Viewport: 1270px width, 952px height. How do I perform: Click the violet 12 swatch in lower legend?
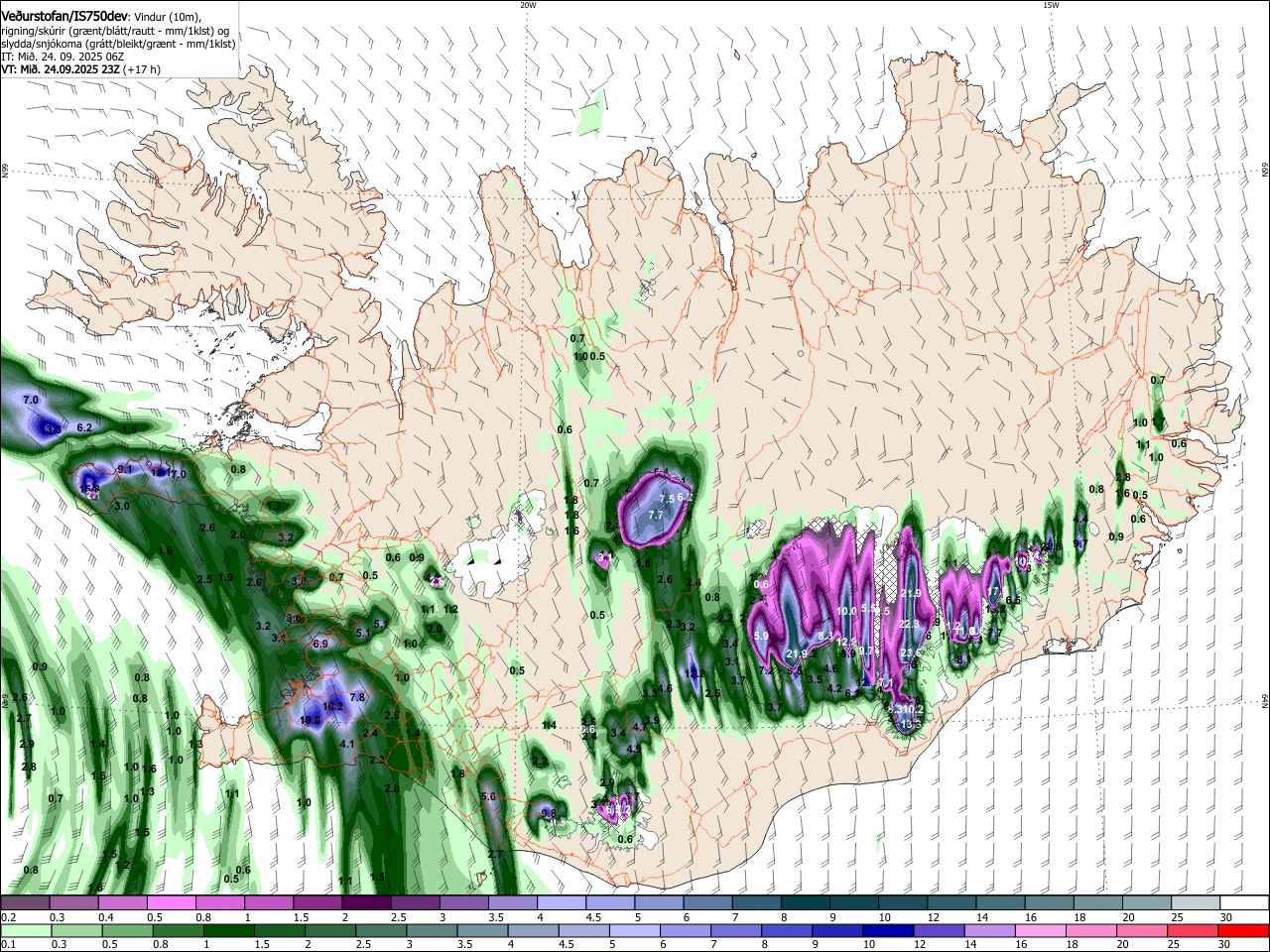pyautogui.click(x=939, y=930)
